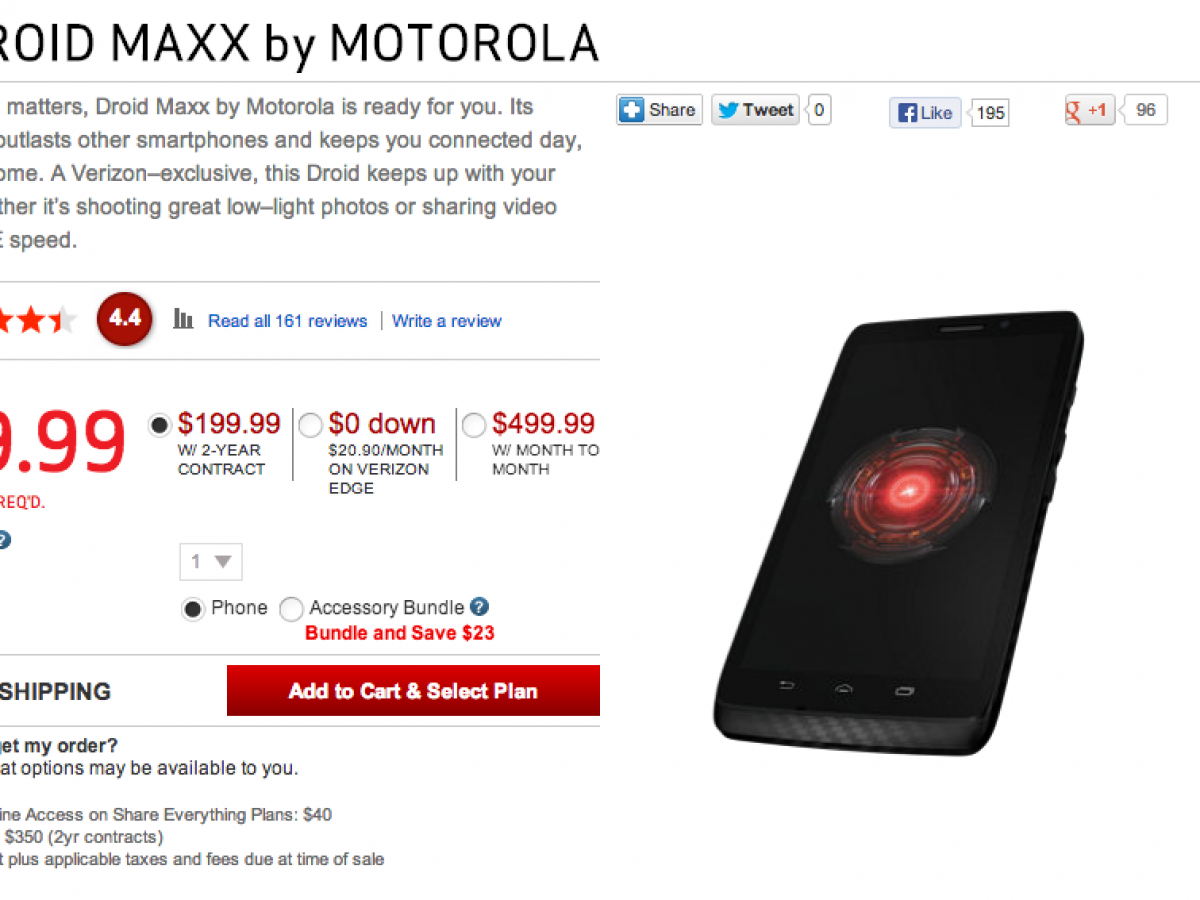
Task: Open Read all 161 reviews link
Action: (287, 321)
